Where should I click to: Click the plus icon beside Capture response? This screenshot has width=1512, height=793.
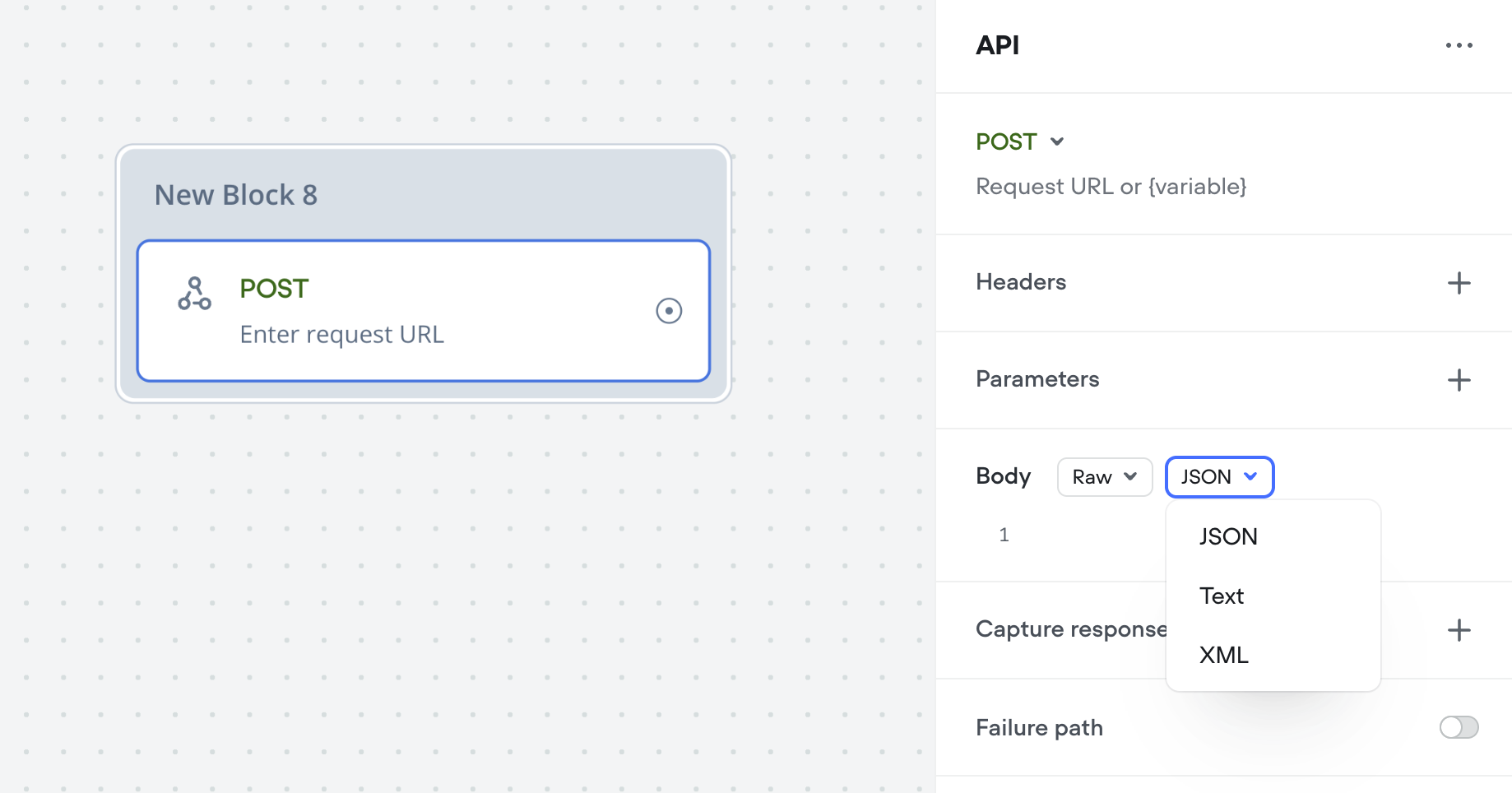(x=1459, y=630)
